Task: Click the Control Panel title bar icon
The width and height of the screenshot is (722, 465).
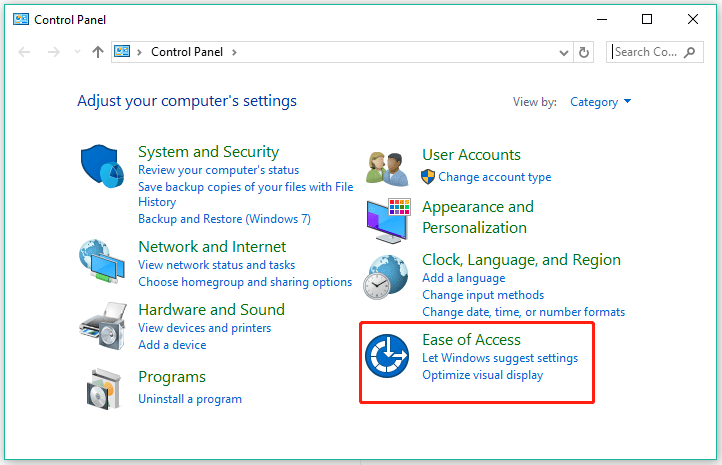Action: tap(21, 19)
